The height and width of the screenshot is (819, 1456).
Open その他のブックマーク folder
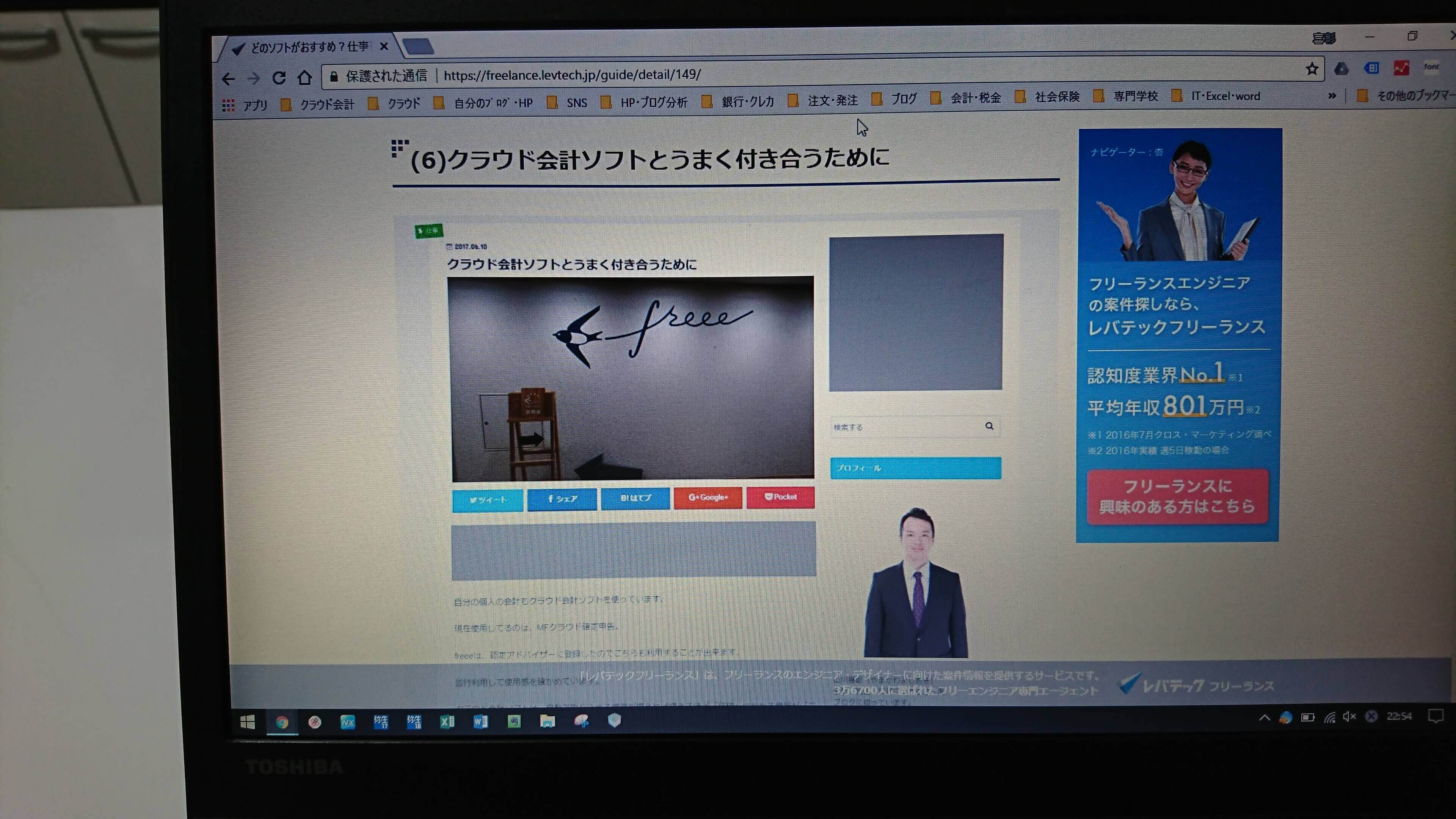[x=1406, y=96]
